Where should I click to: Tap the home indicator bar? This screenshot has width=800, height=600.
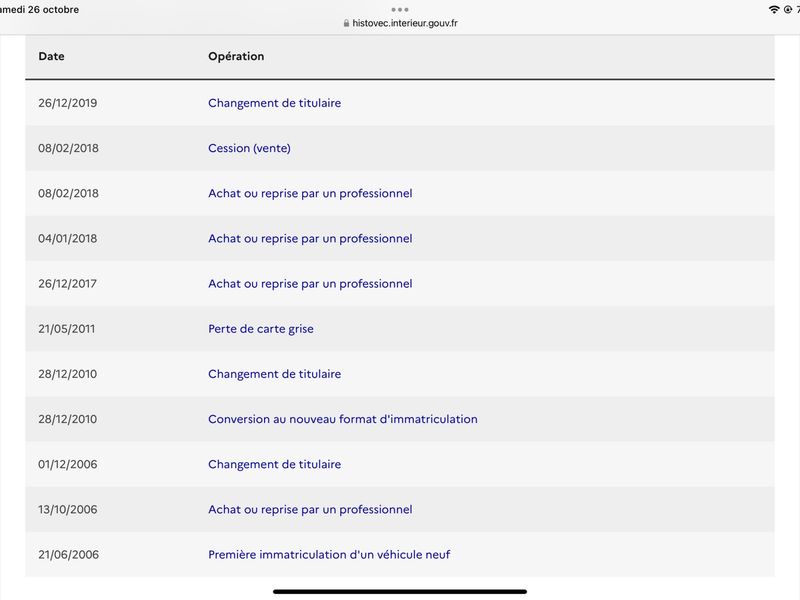pos(399,592)
